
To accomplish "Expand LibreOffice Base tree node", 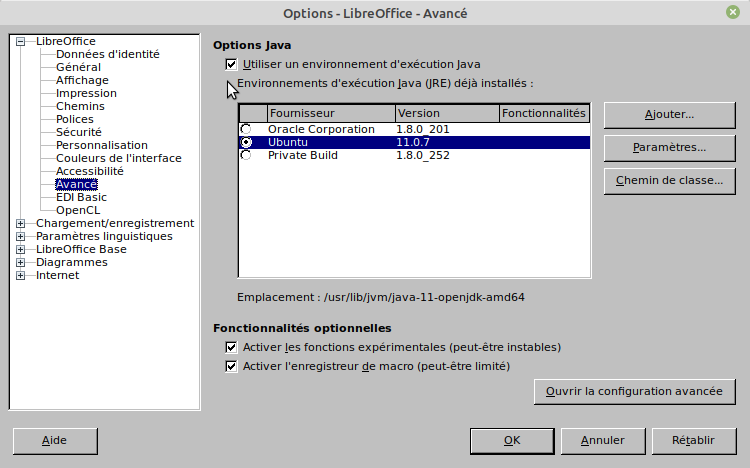I will [x=21, y=249].
